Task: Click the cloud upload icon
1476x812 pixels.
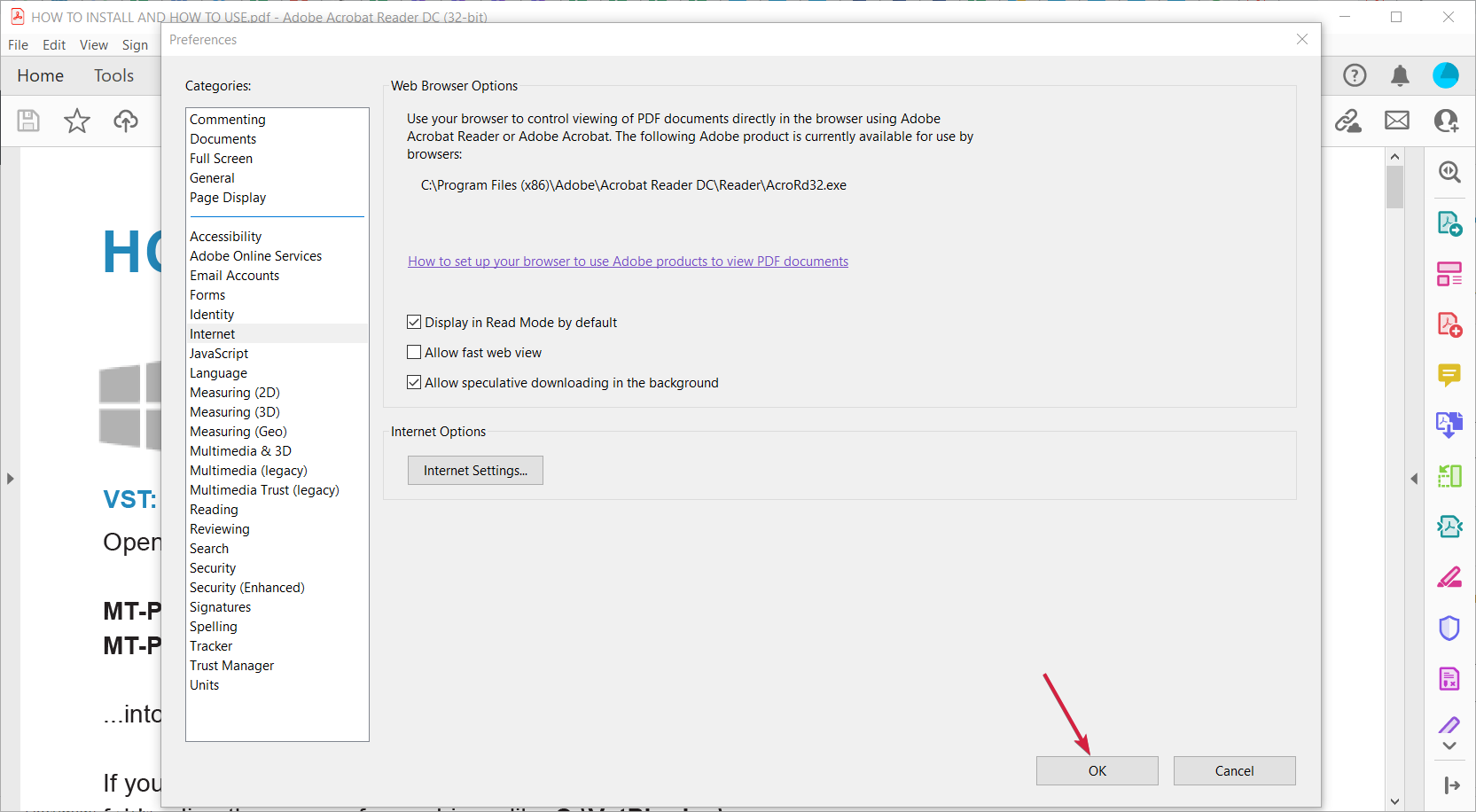Action: [126, 121]
